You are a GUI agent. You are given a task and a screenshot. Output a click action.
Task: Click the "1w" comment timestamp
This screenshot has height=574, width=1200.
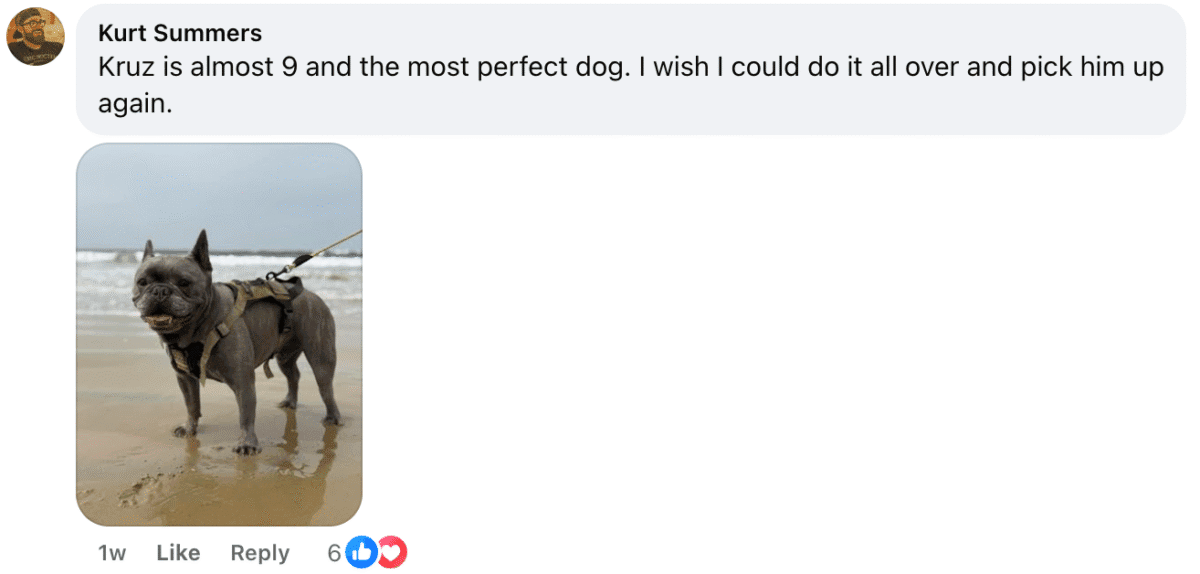tap(112, 553)
